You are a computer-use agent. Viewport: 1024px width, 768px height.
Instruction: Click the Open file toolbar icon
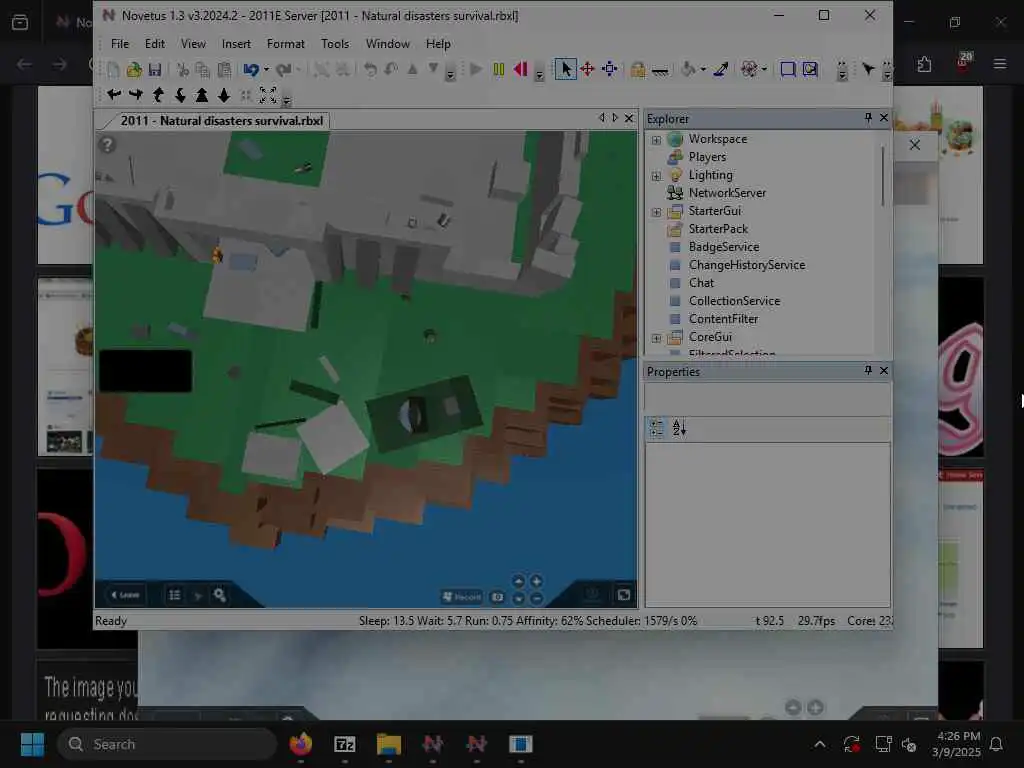coord(134,69)
